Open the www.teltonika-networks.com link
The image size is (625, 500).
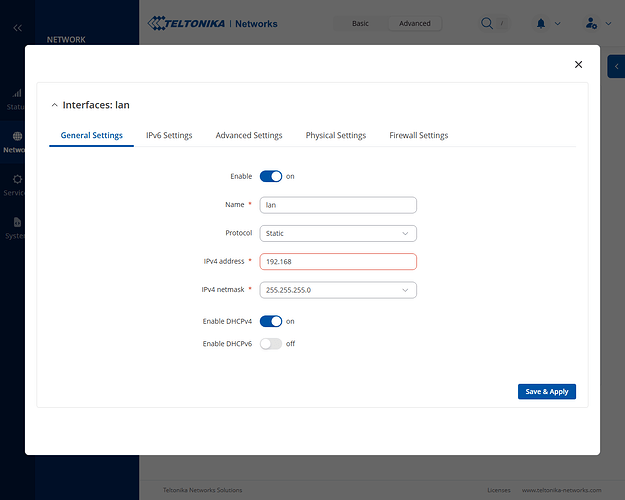[562, 490]
